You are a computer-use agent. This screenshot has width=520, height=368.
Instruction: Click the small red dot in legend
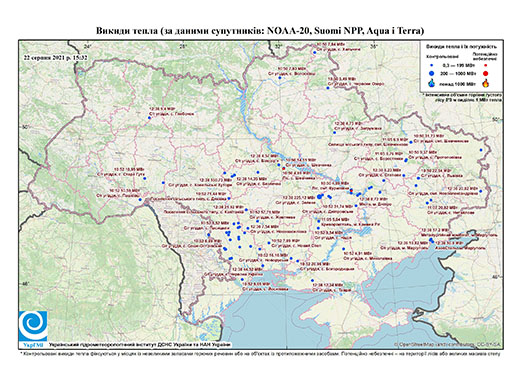pyautogui.click(x=486, y=66)
